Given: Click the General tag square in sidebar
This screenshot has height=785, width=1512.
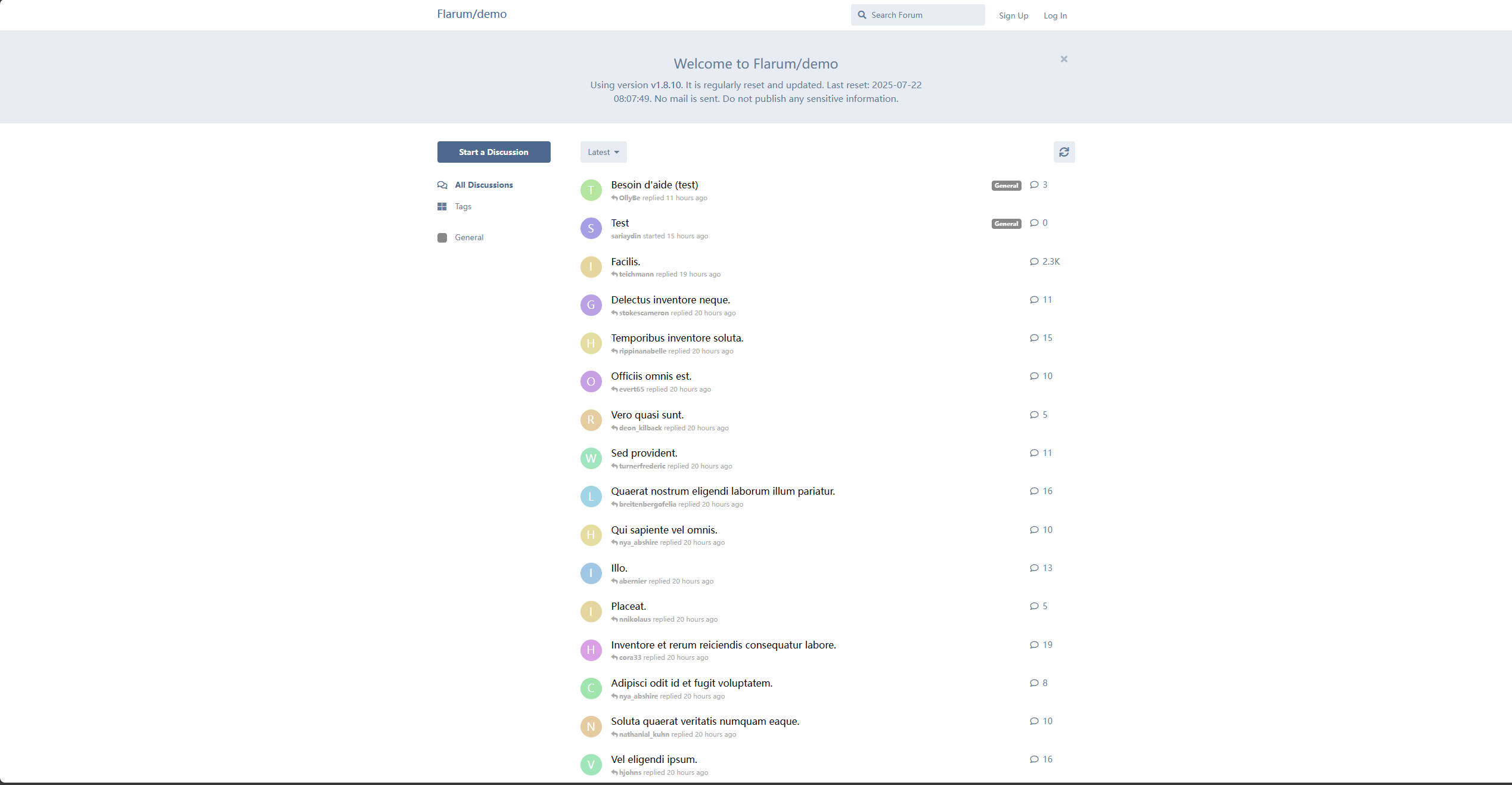Looking at the screenshot, I should pyautogui.click(x=442, y=237).
